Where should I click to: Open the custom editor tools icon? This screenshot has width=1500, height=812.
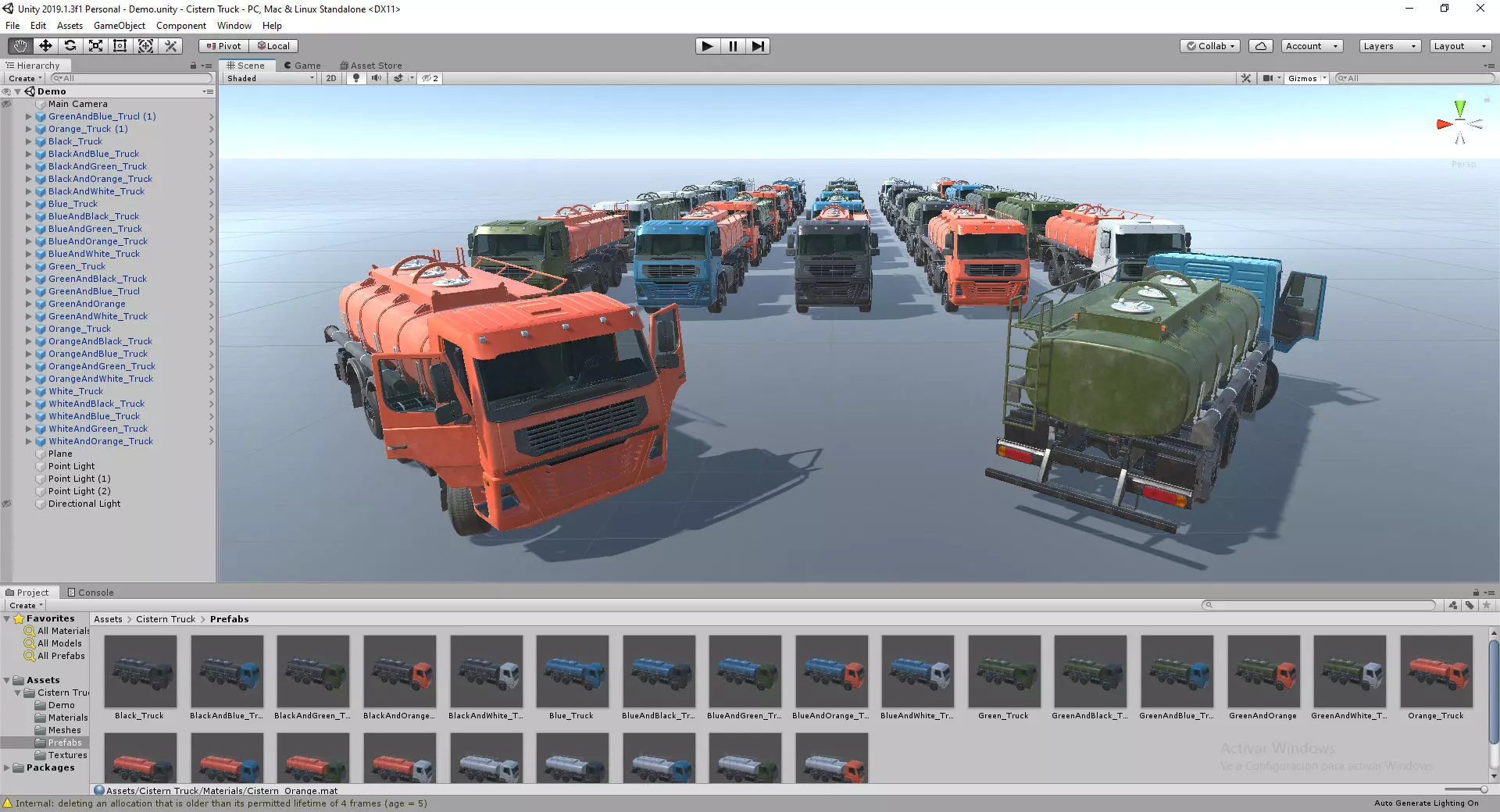pos(171,46)
